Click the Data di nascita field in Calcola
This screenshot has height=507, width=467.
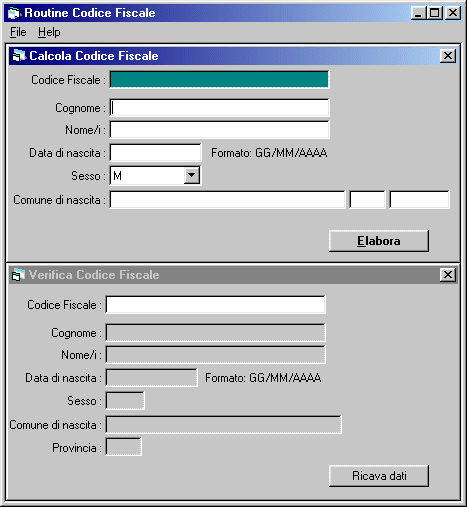click(x=155, y=153)
